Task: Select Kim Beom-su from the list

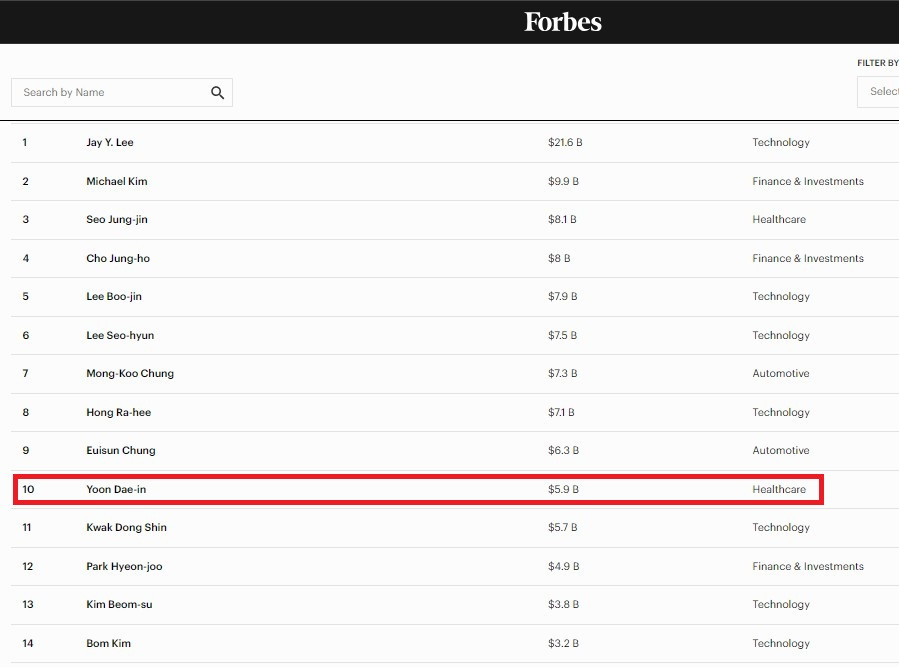Action: tap(119, 605)
